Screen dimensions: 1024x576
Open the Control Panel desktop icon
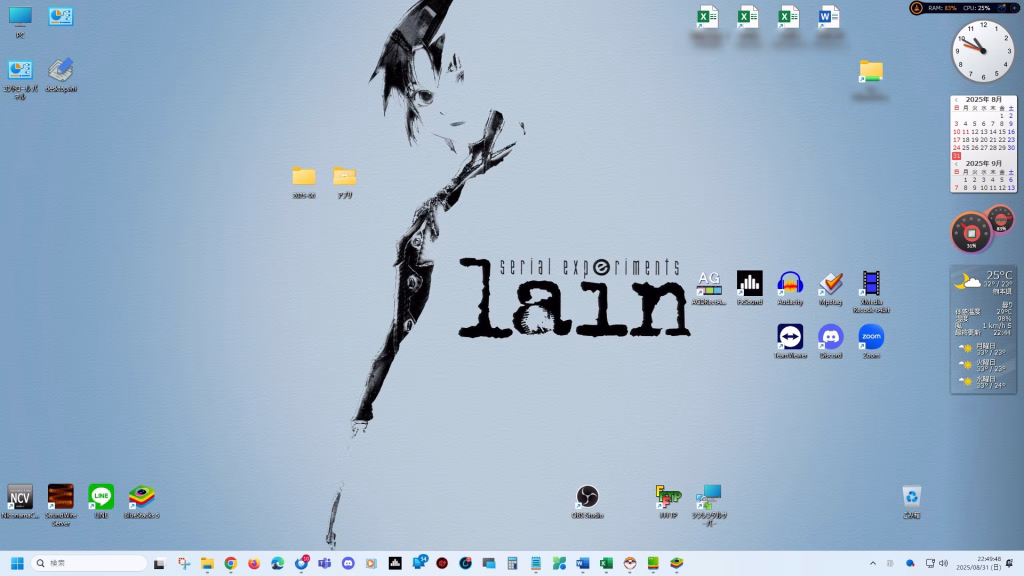(x=20, y=78)
